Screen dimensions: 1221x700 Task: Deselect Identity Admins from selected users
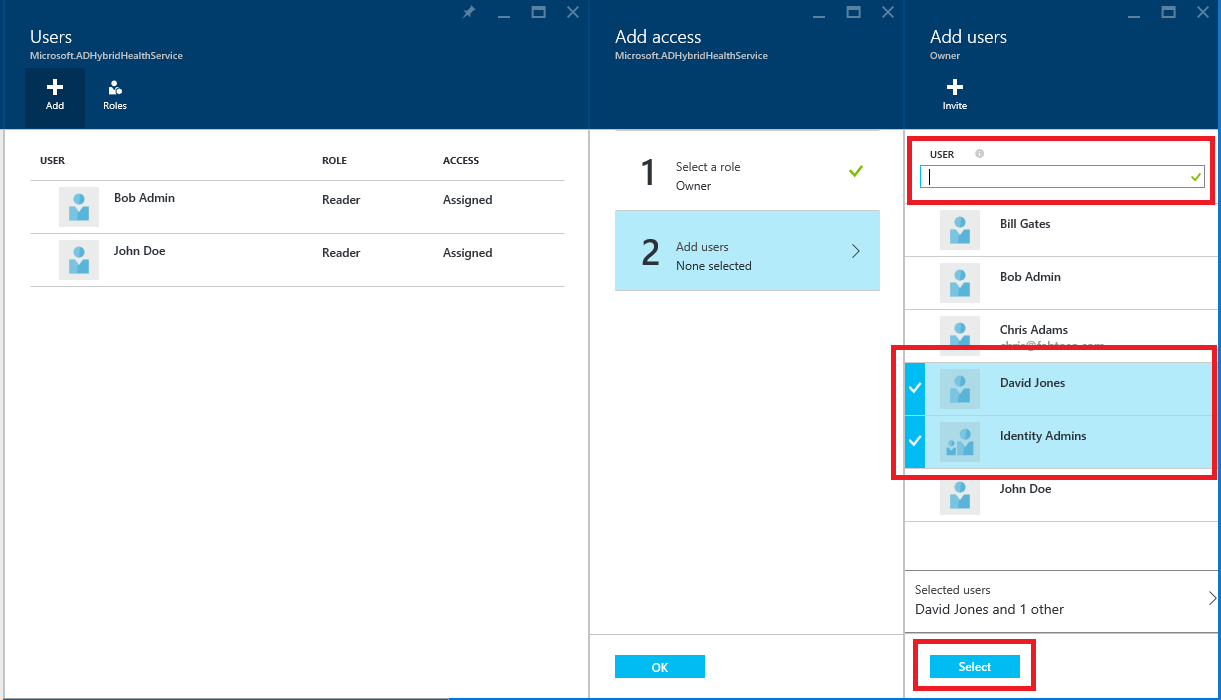pos(913,441)
